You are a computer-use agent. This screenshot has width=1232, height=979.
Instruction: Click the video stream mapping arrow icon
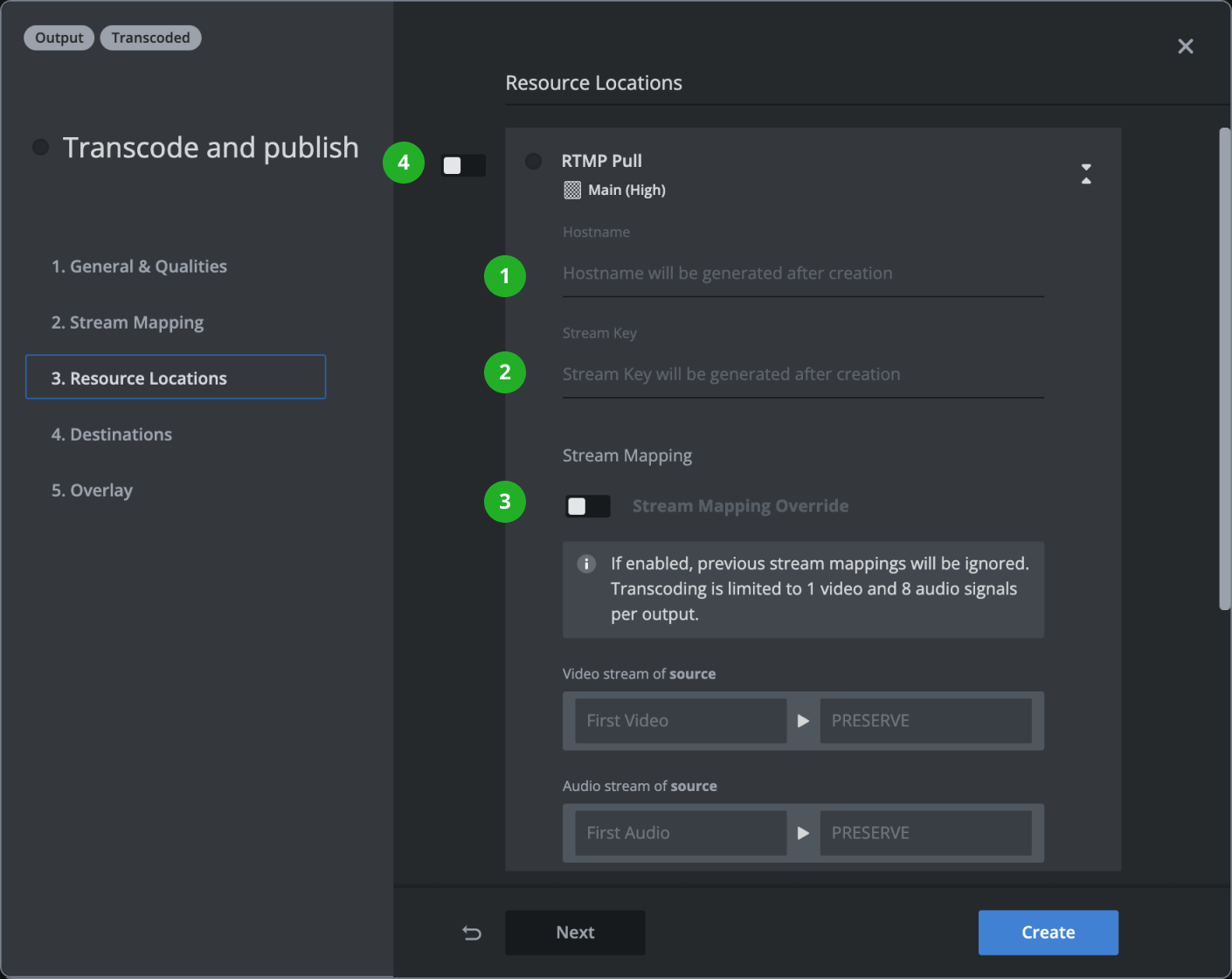pos(803,721)
